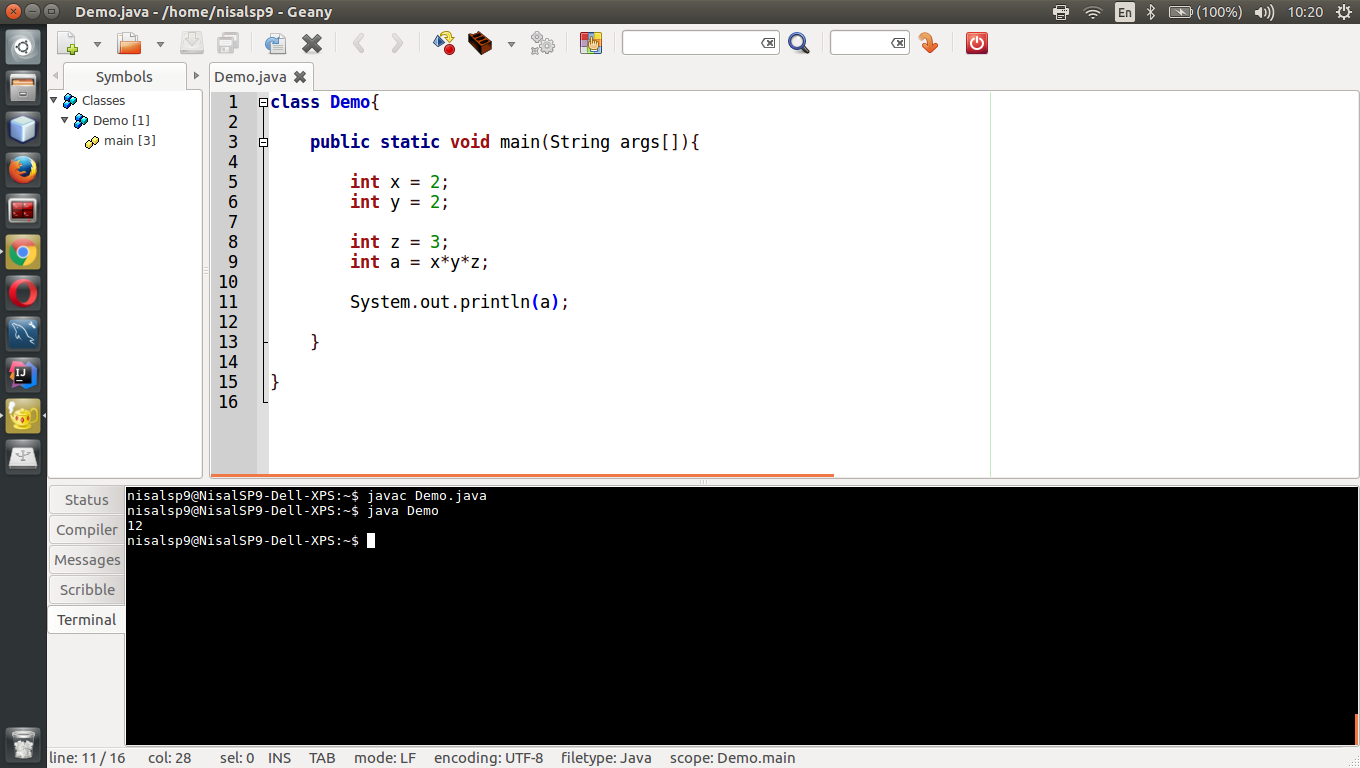Fold the main method block at line 3
Image resolution: width=1360 pixels, height=768 pixels.
point(263,142)
